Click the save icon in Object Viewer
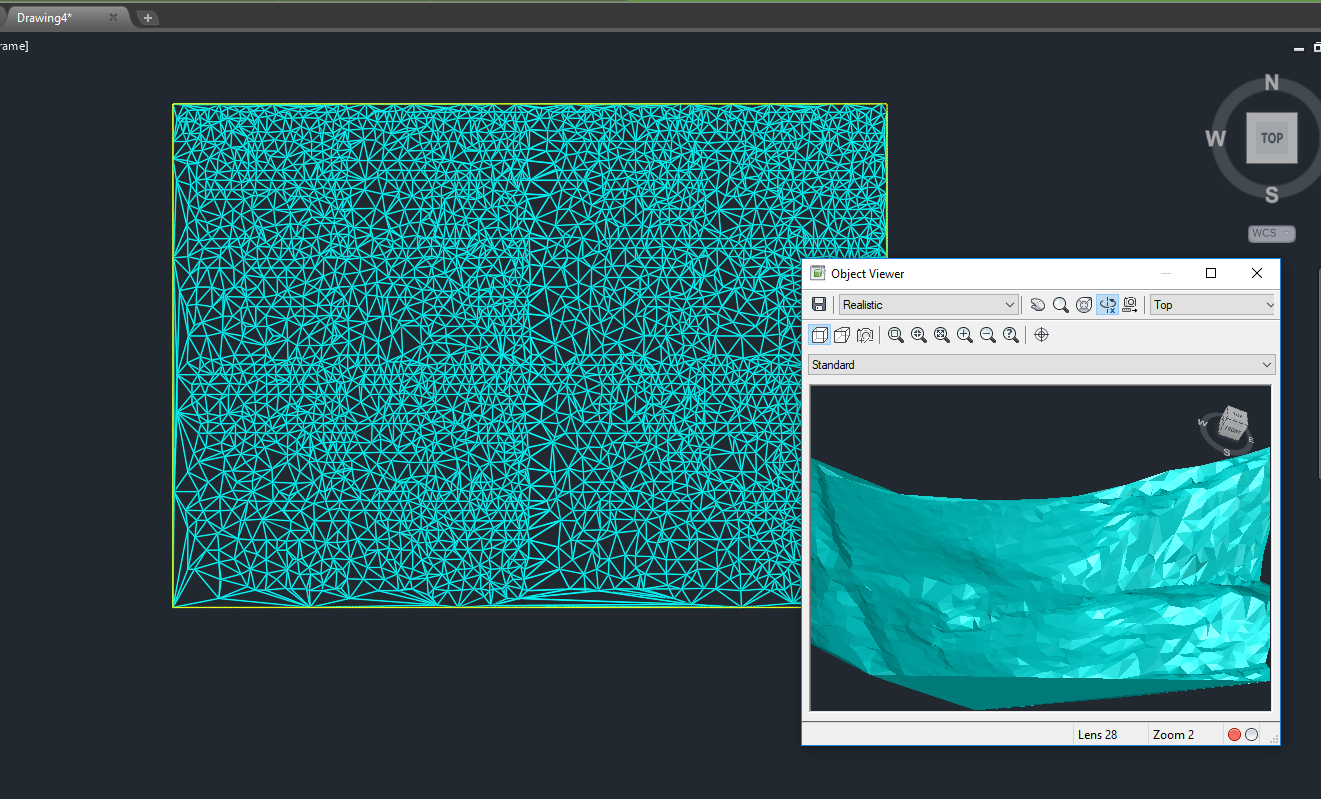Screen dimensions: 1321x799 [819, 305]
